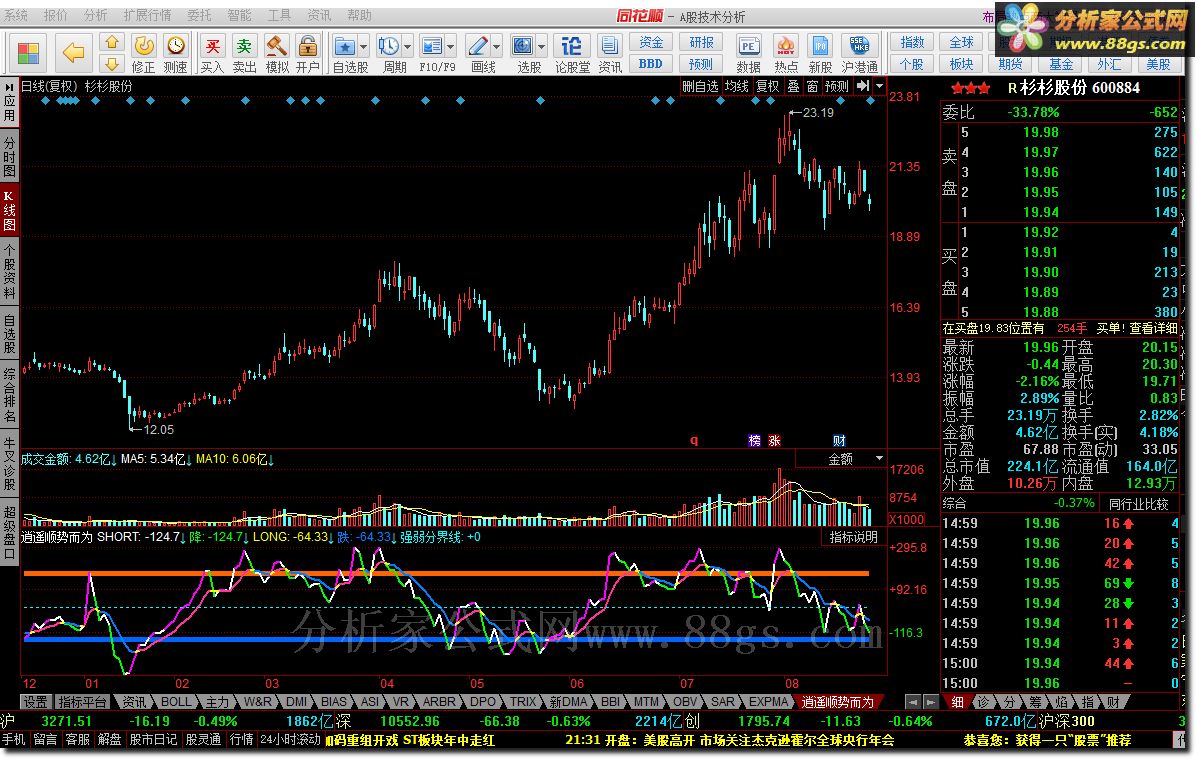Click the colorful four-square home icon

click(28, 53)
